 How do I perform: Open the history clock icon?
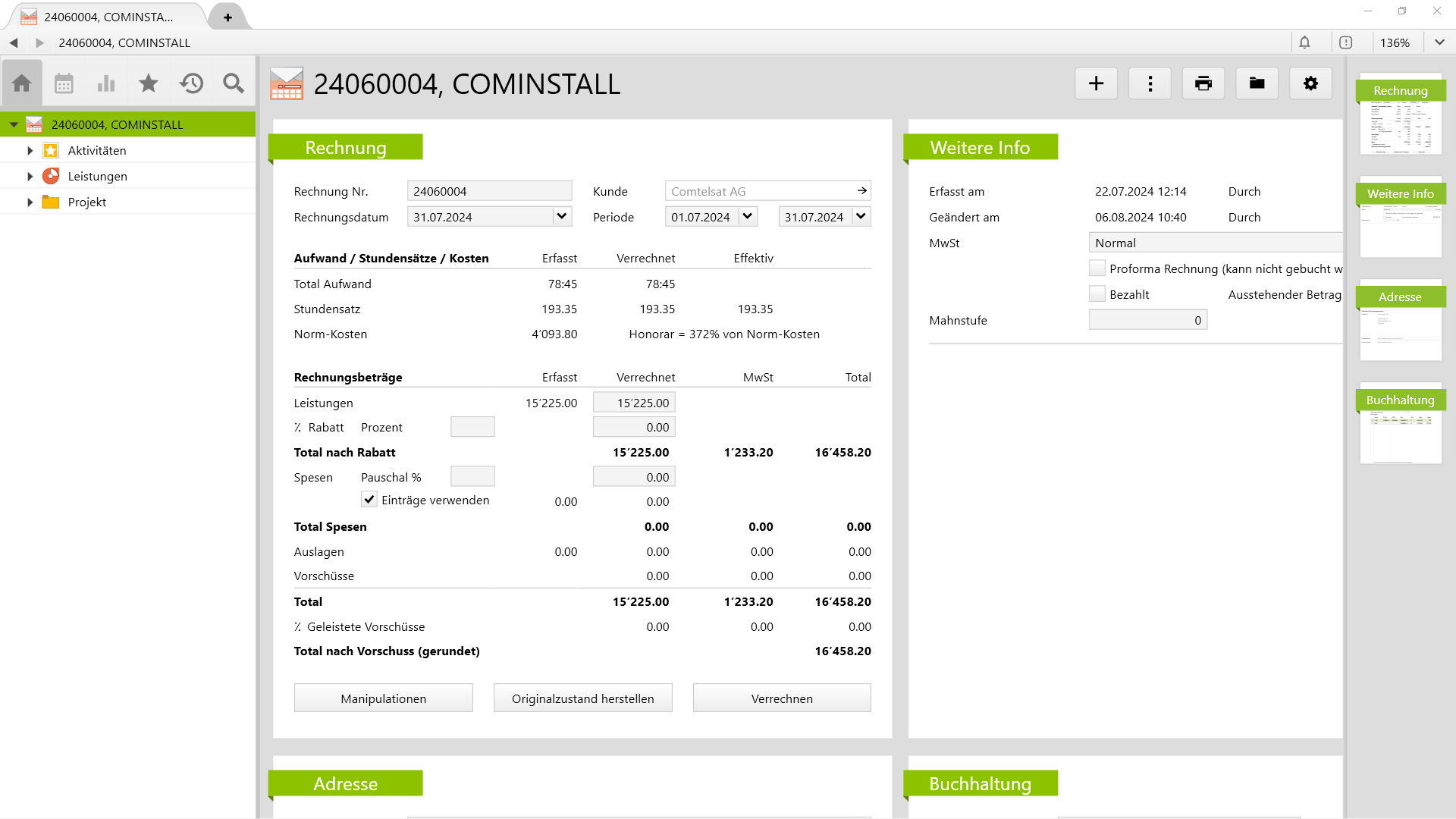coord(191,83)
